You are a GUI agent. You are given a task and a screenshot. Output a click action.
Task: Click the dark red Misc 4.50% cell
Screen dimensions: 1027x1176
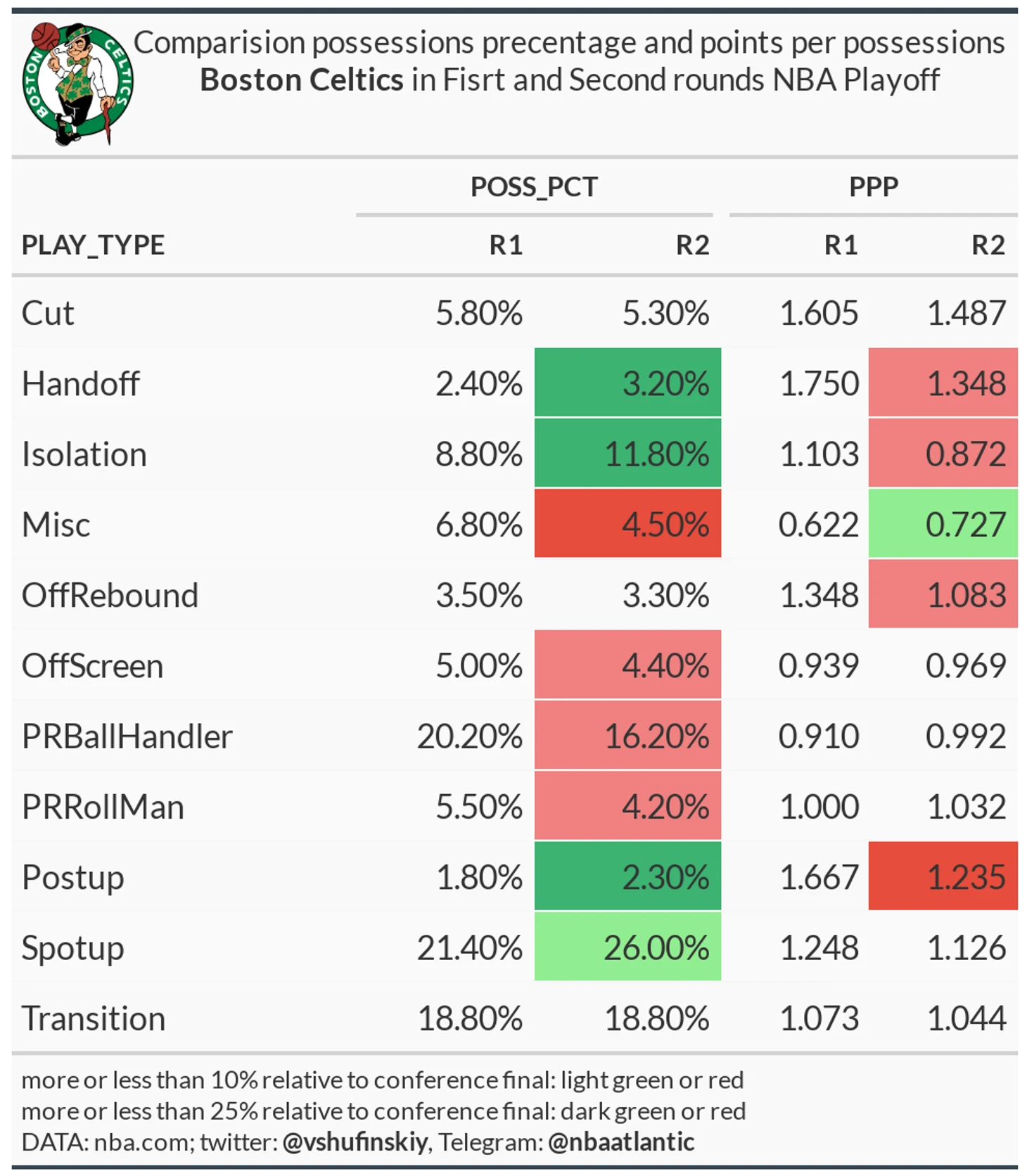(x=627, y=523)
